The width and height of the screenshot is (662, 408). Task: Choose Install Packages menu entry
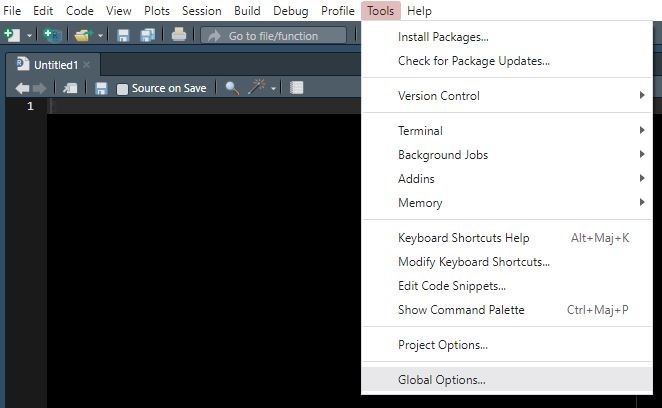(x=443, y=37)
